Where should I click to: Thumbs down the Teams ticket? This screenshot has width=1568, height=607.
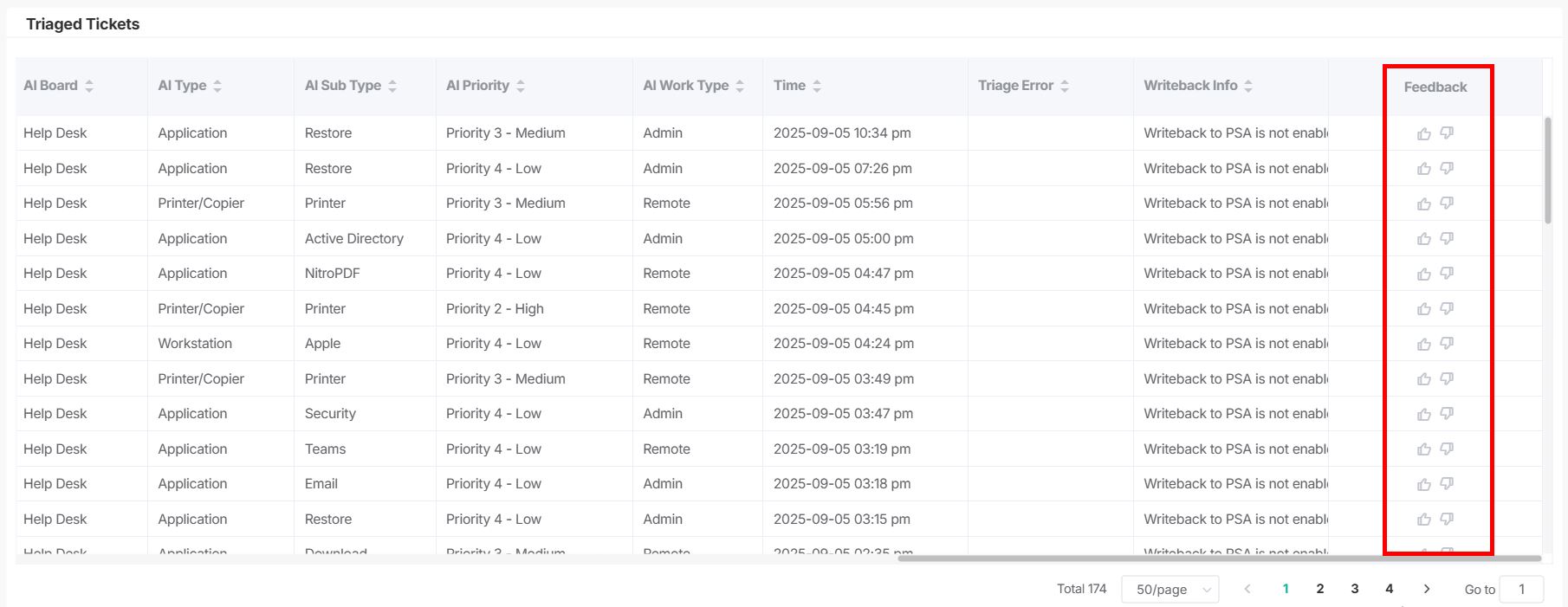(x=1447, y=449)
